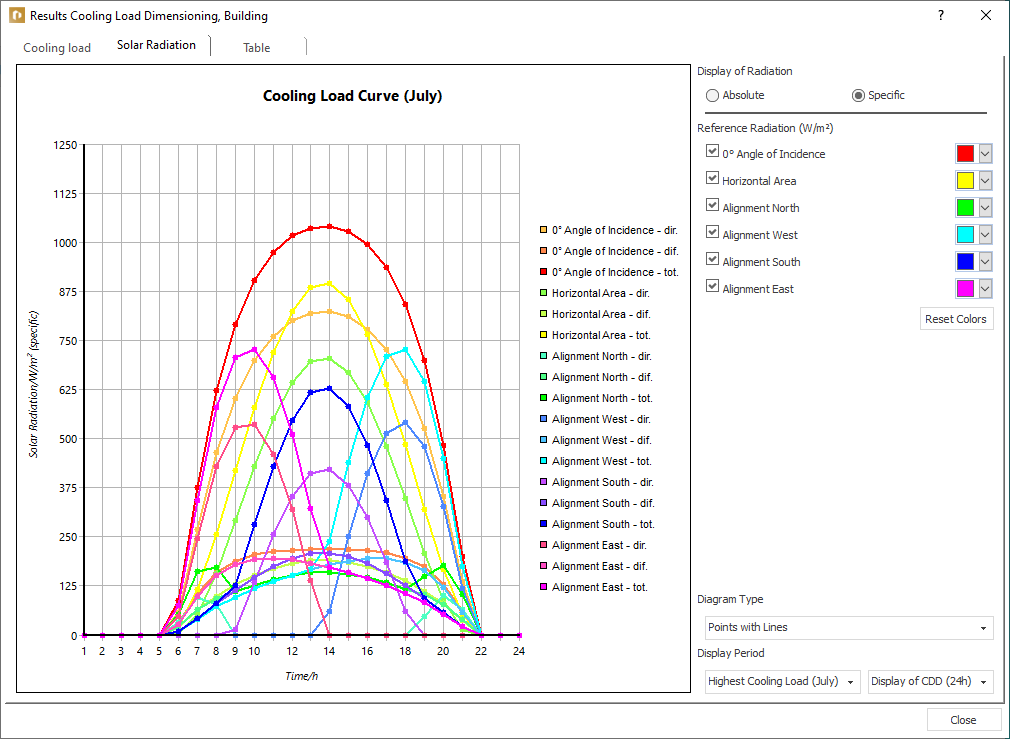
Task: Click legend marker for Horizontal Area - dif.
Action: (543, 314)
